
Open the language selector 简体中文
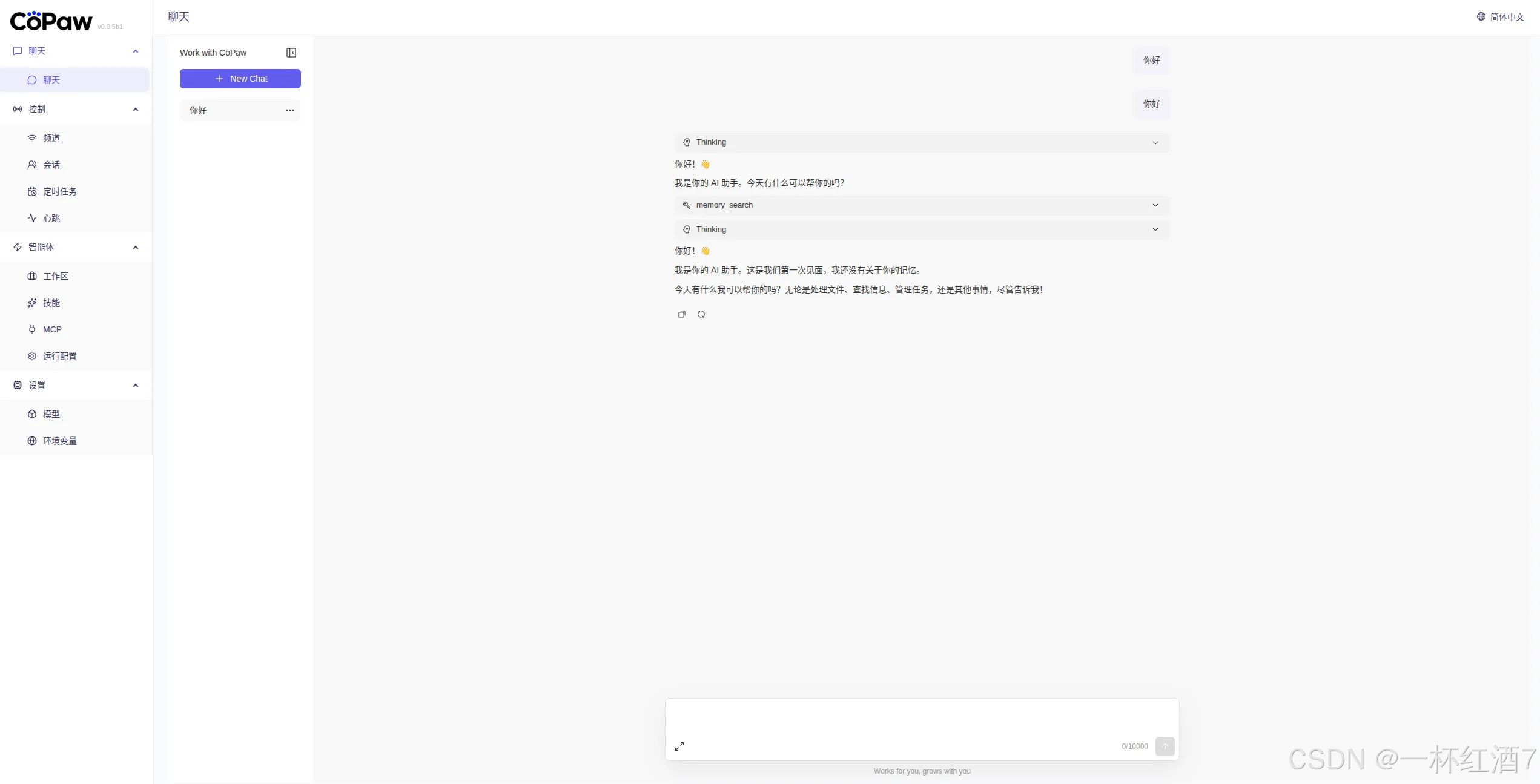pos(1501,17)
